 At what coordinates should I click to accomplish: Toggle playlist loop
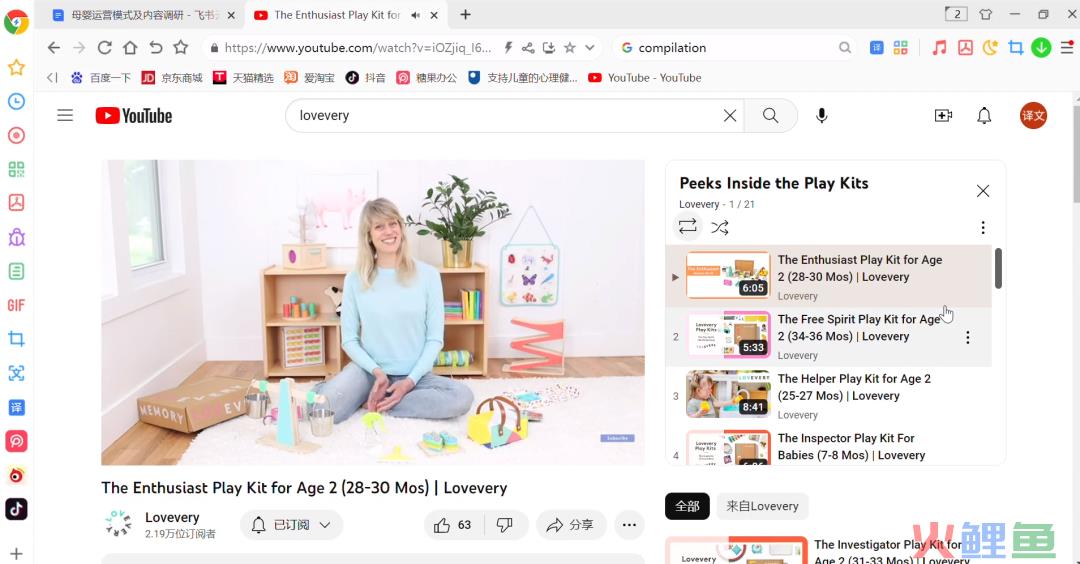(x=687, y=227)
